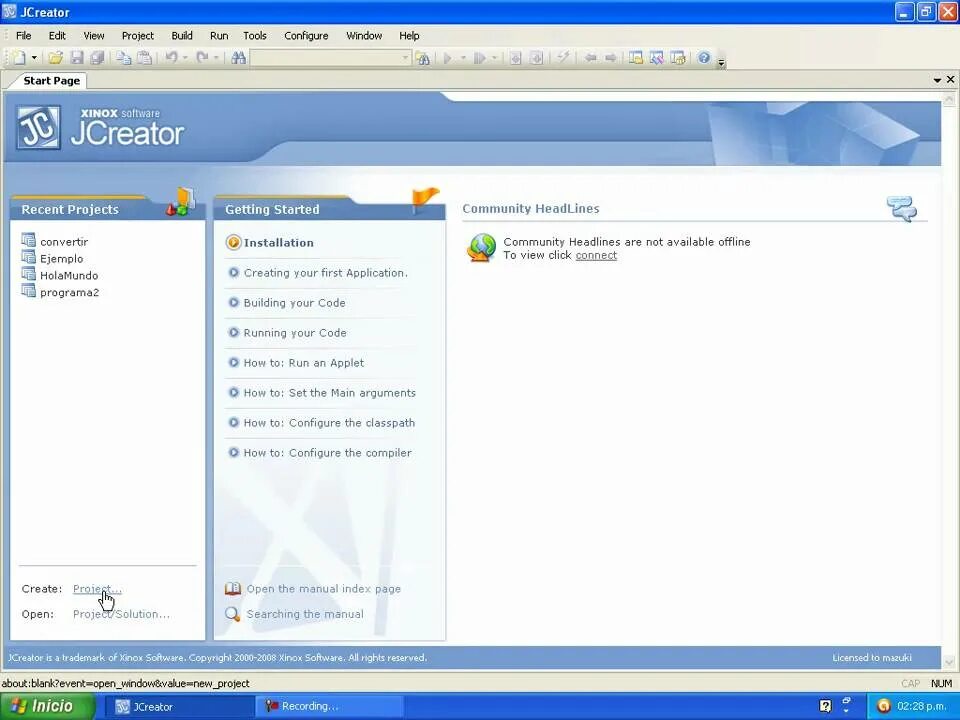Screen dimensions: 960x720
Task: Open the toolbar options chevron
Action: pyautogui.click(x=721, y=62)
